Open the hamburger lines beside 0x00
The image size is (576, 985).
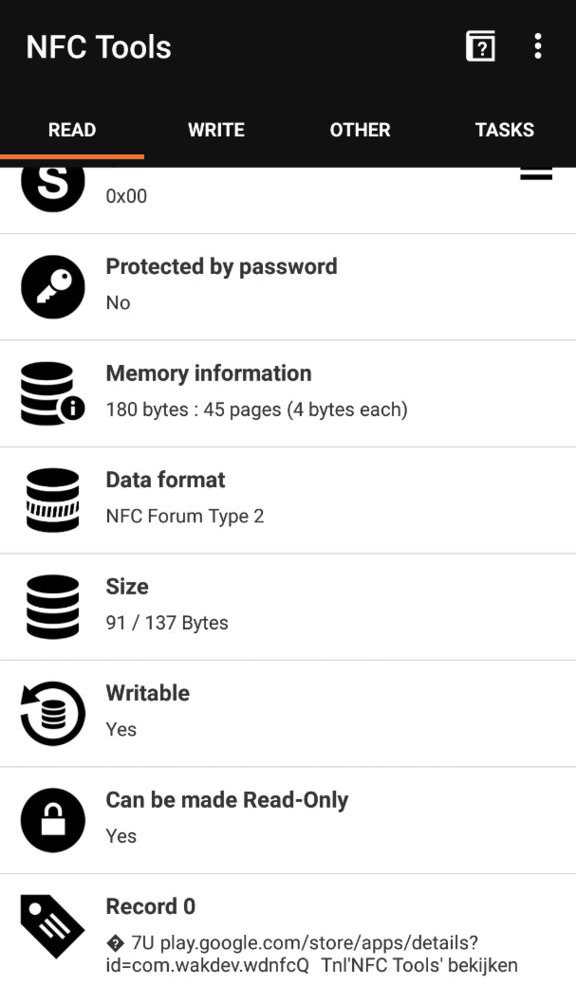coord(536,174)
